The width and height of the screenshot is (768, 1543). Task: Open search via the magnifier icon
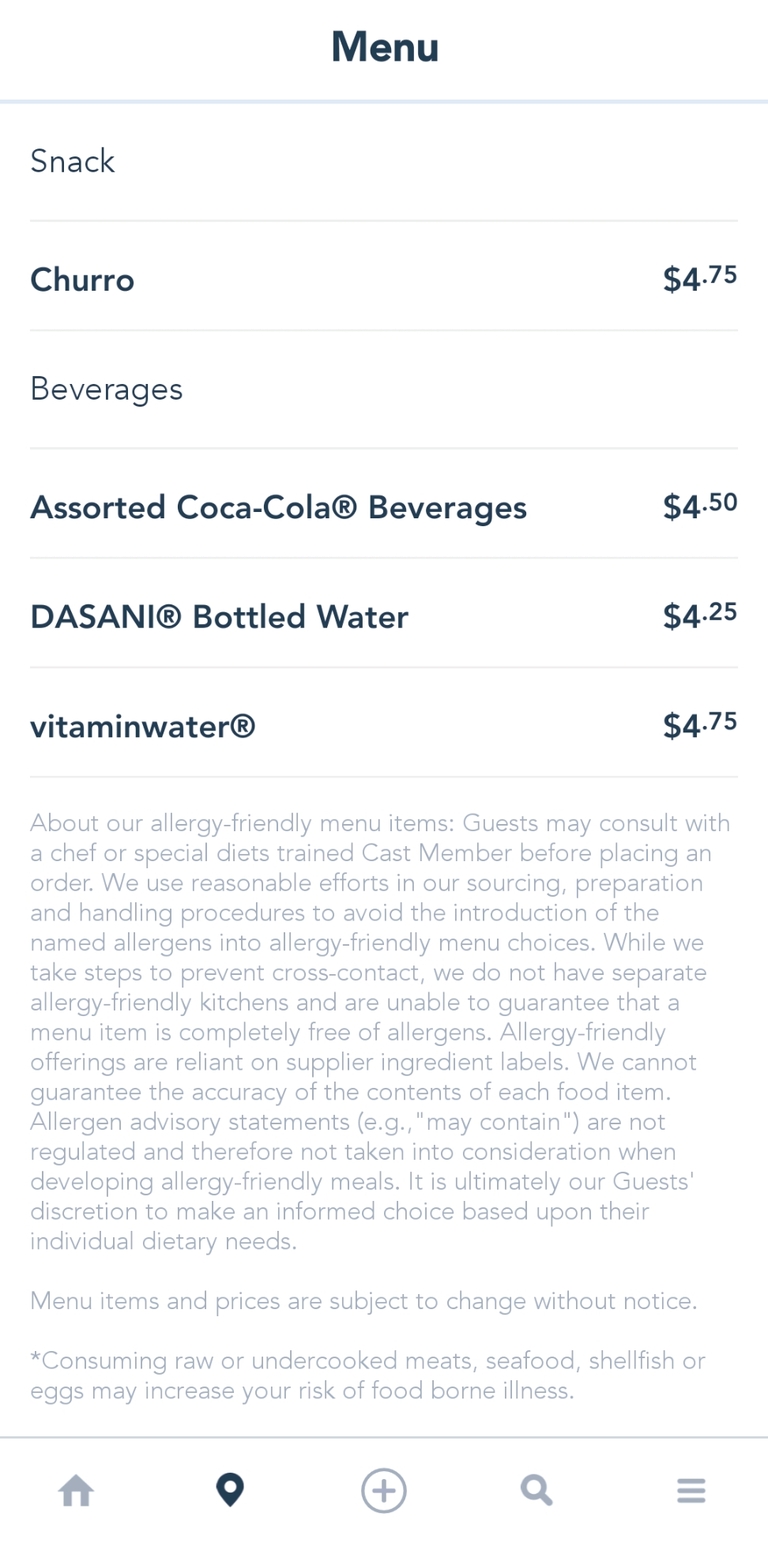tap(537, 1491)
